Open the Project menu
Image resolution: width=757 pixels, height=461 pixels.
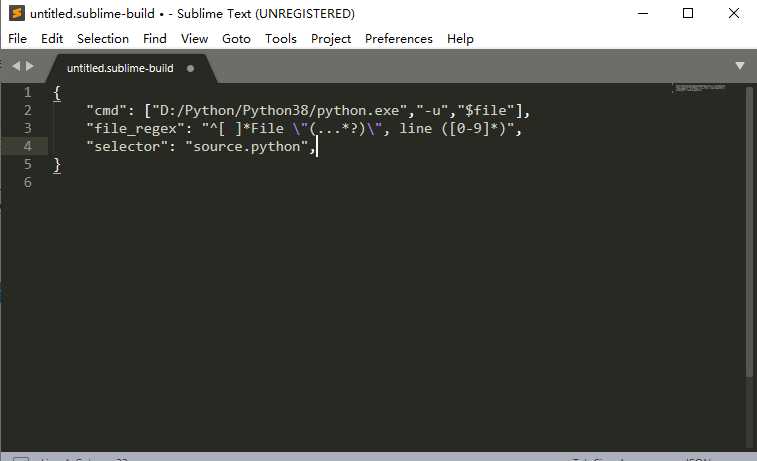331,39
